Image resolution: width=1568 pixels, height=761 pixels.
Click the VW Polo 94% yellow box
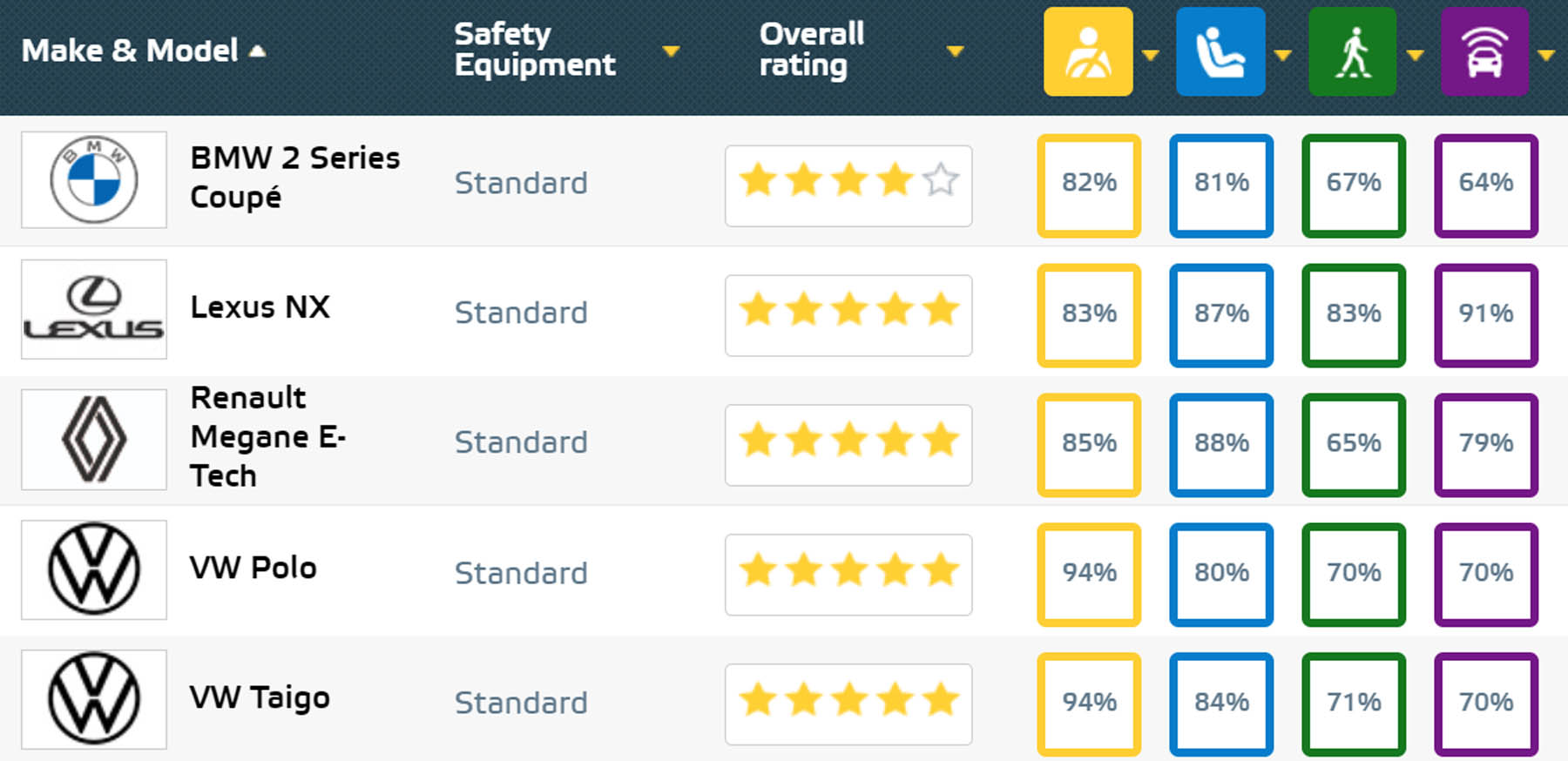pyautogui.click(x=1089, y=574)
